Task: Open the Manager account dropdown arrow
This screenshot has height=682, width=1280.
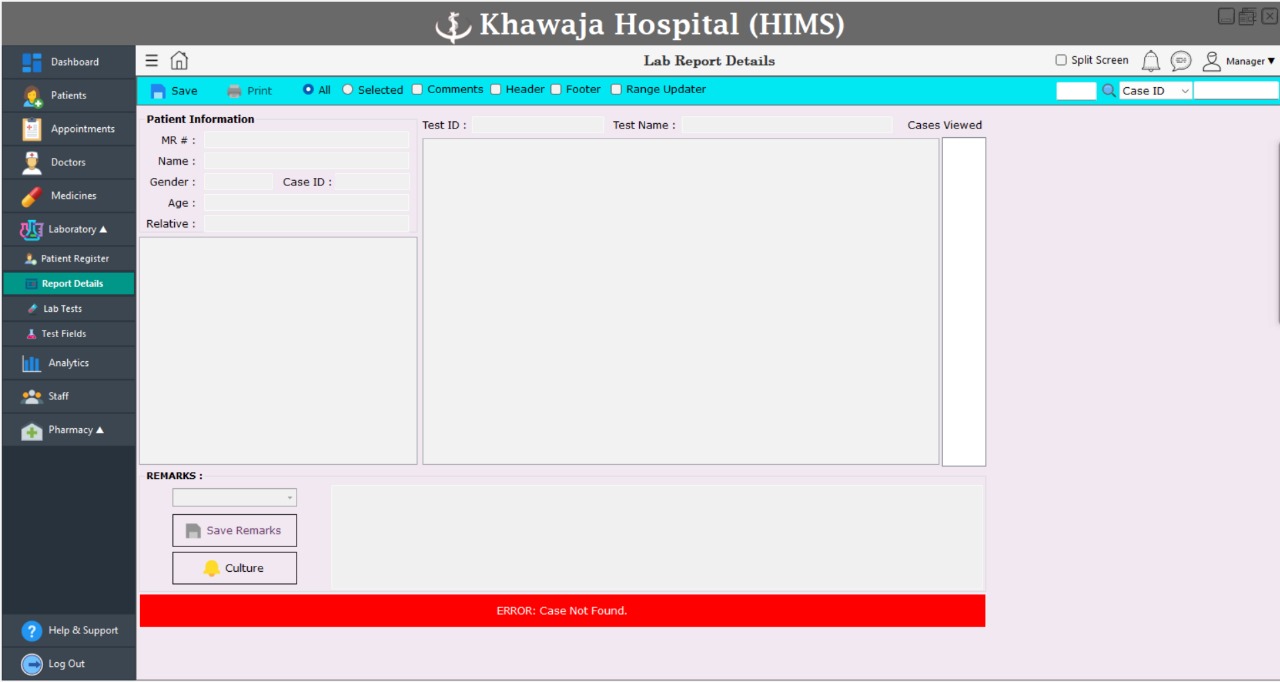Action: pyautogui.click(x=1271, y=61)
